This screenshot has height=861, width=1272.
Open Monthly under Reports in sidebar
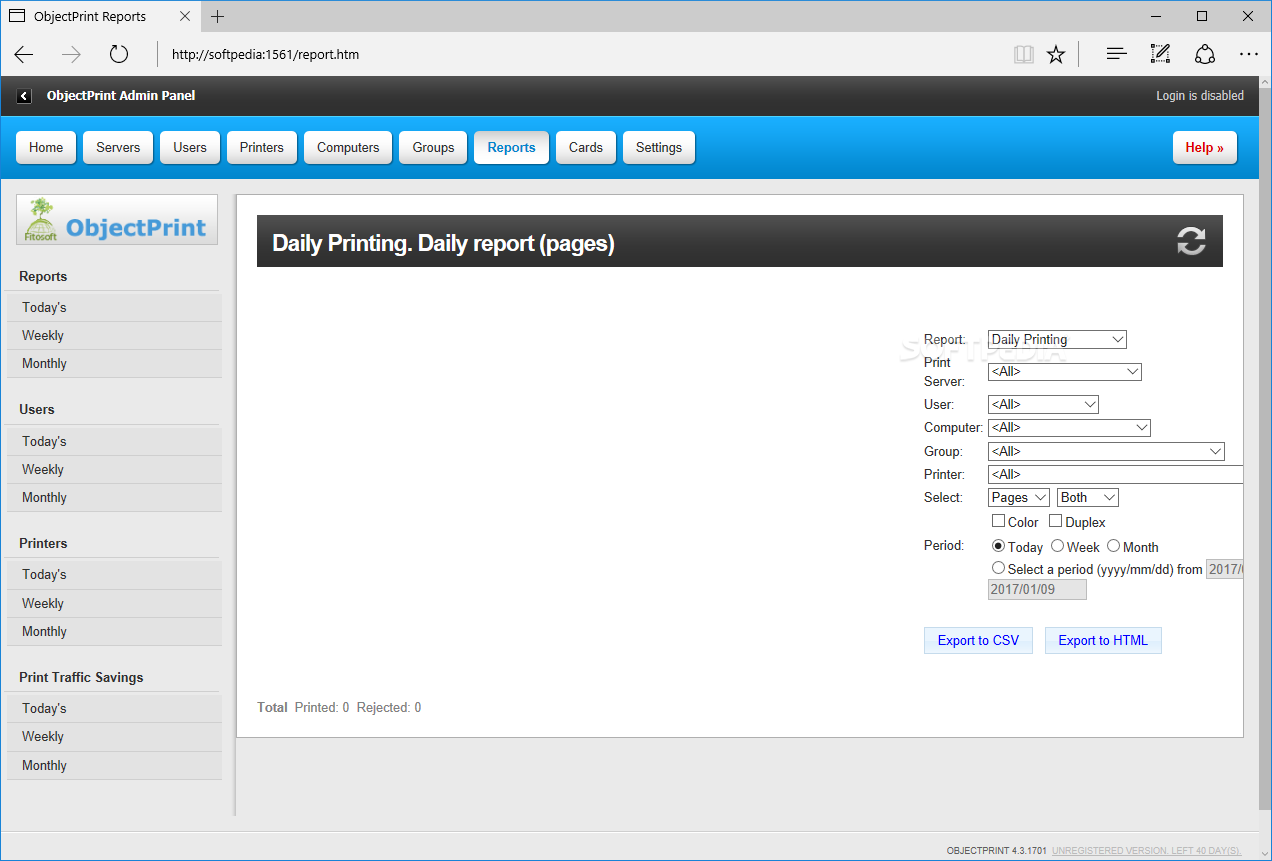(114, 364)
